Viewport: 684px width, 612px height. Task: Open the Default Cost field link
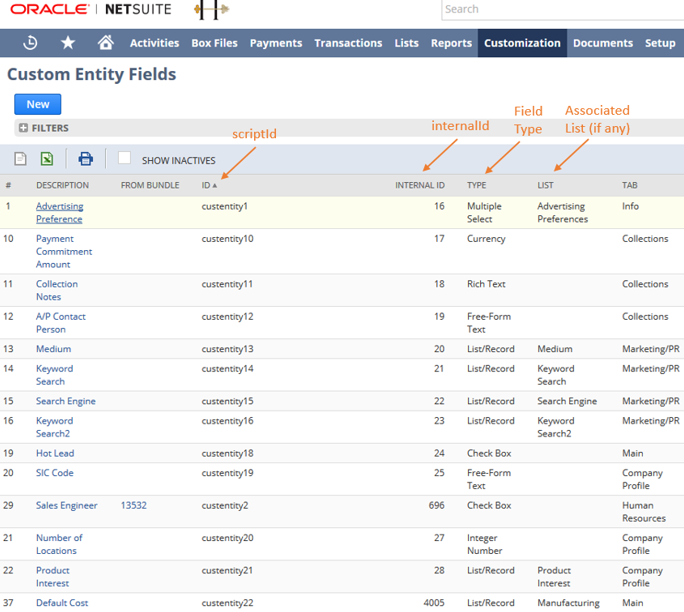[62, 603]
